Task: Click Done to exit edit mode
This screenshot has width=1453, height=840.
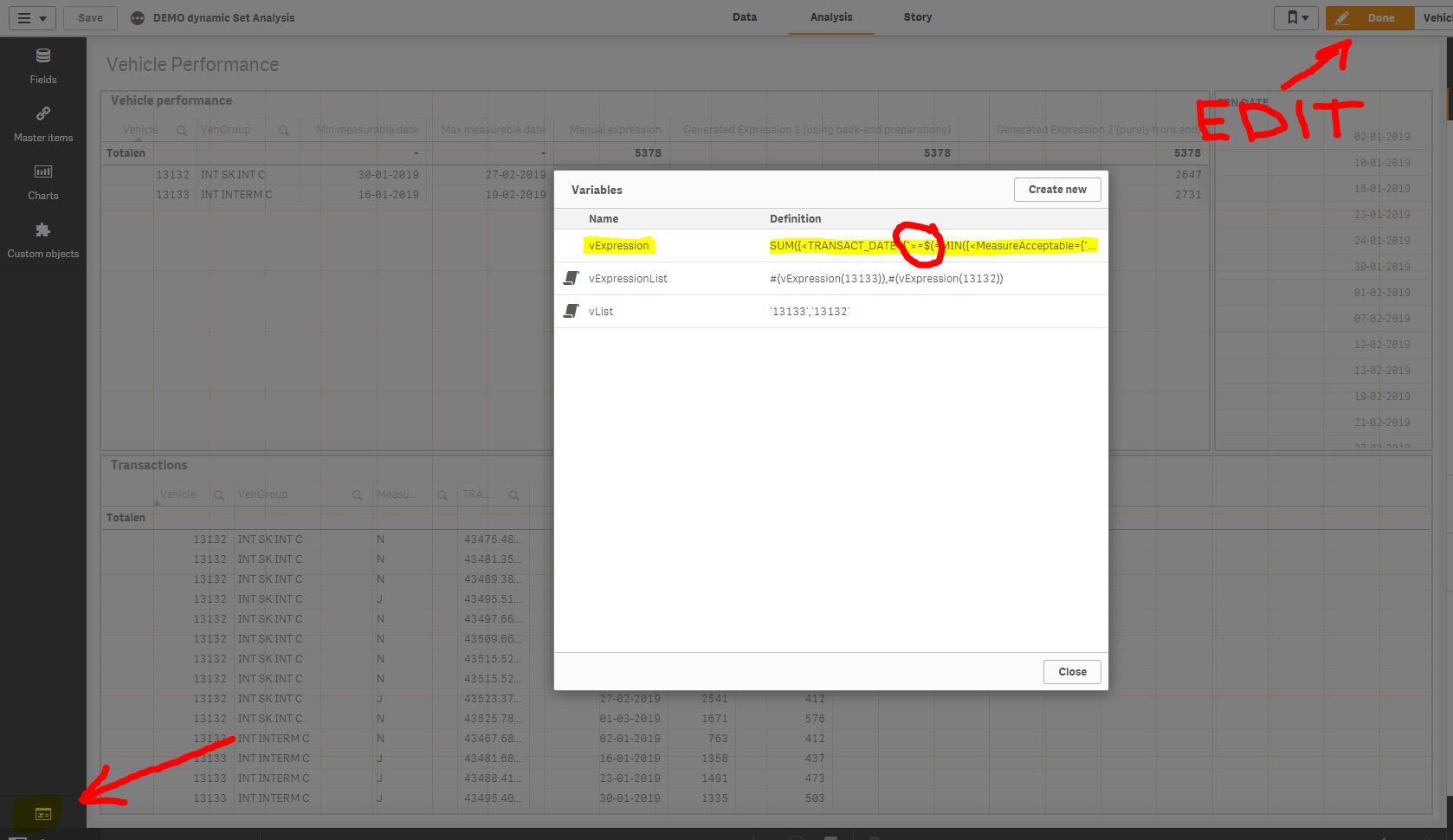Action: [1370, 17]
